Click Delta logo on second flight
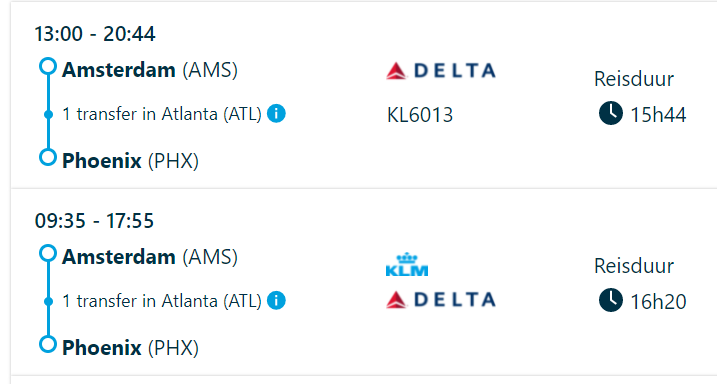The width and height of the screenshot is (717, 384). (441, 299)
